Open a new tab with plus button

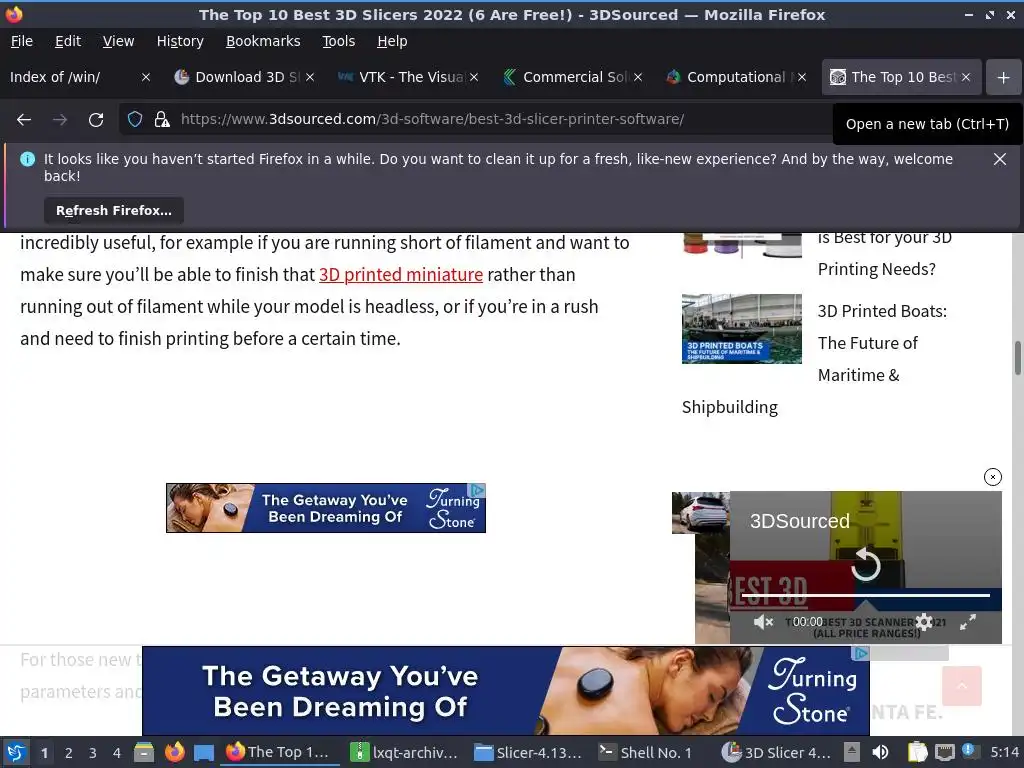[1004, 78]
